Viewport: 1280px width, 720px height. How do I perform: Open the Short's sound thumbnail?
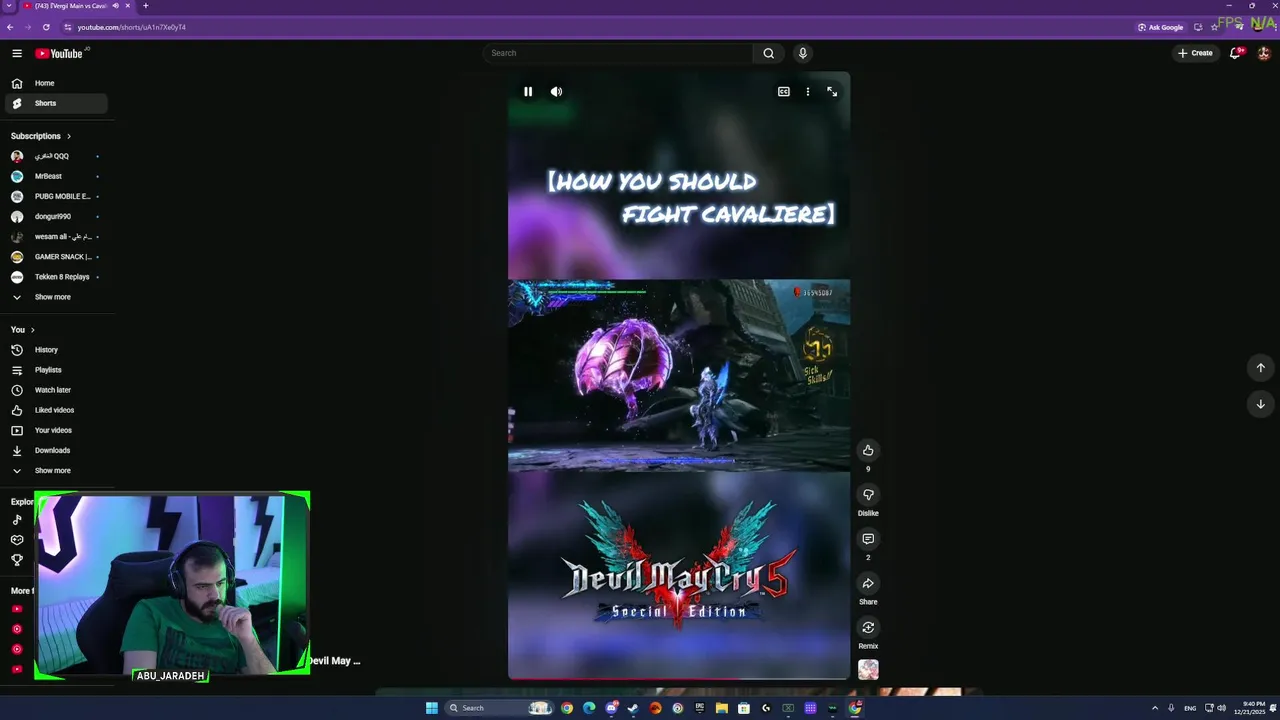[868, 670]
